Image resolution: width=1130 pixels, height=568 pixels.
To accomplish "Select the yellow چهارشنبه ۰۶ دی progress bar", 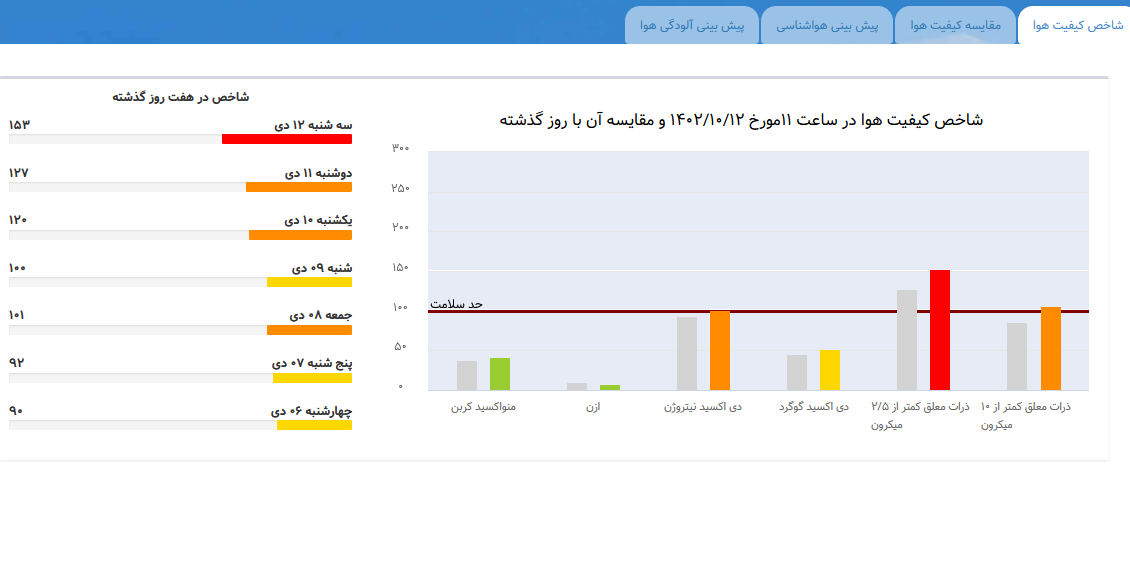I will pyautogui.click(x=314, y=425).
